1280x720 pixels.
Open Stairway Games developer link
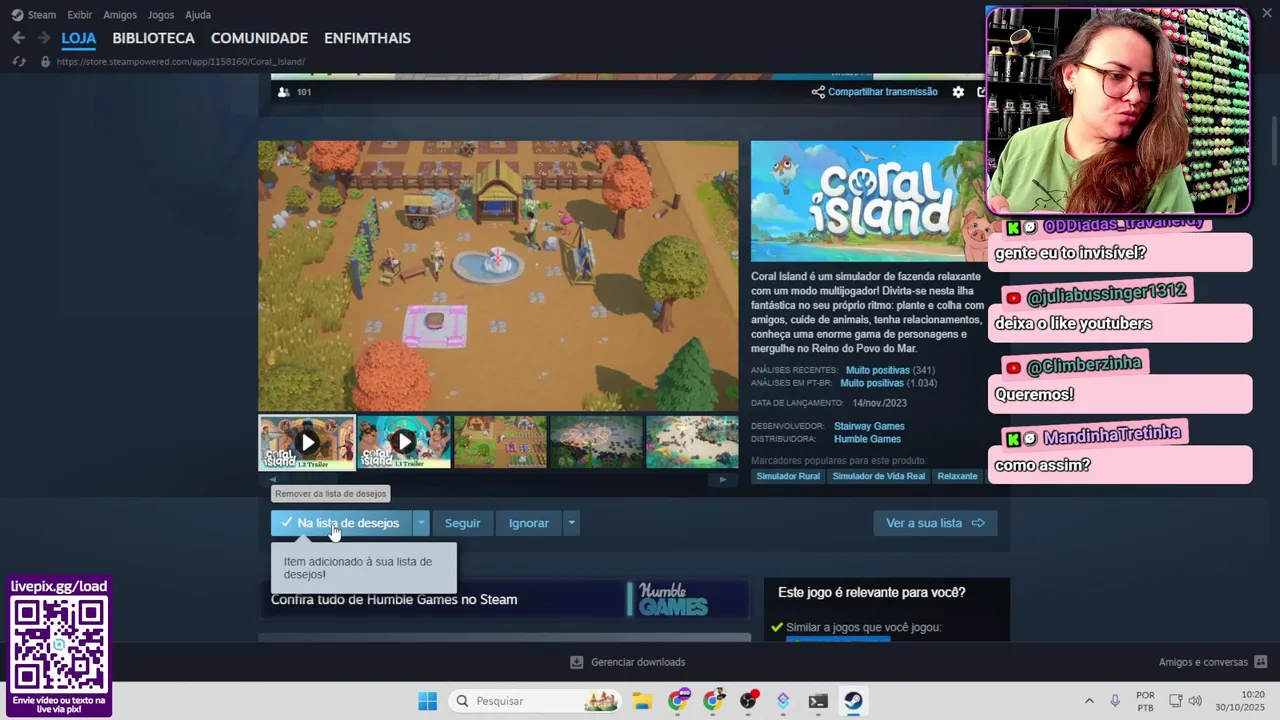[x=869, y=426]
